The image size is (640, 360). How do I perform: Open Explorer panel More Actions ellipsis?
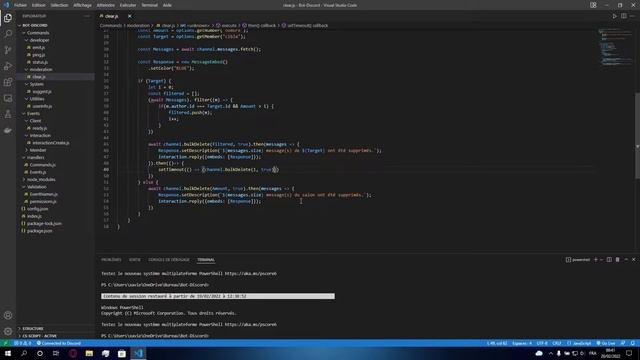pyautogui.click(x=87, y=16)
